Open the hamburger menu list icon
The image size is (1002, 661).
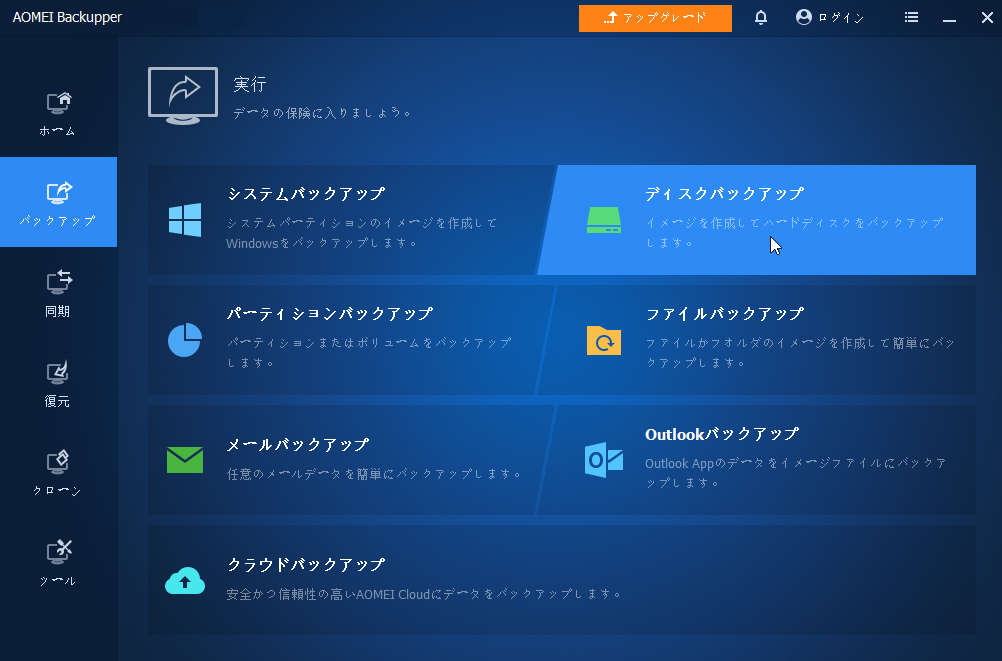point(912,17)
